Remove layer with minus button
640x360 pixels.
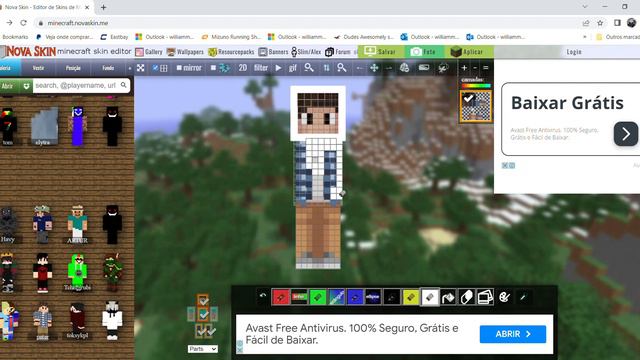[475, 68]
